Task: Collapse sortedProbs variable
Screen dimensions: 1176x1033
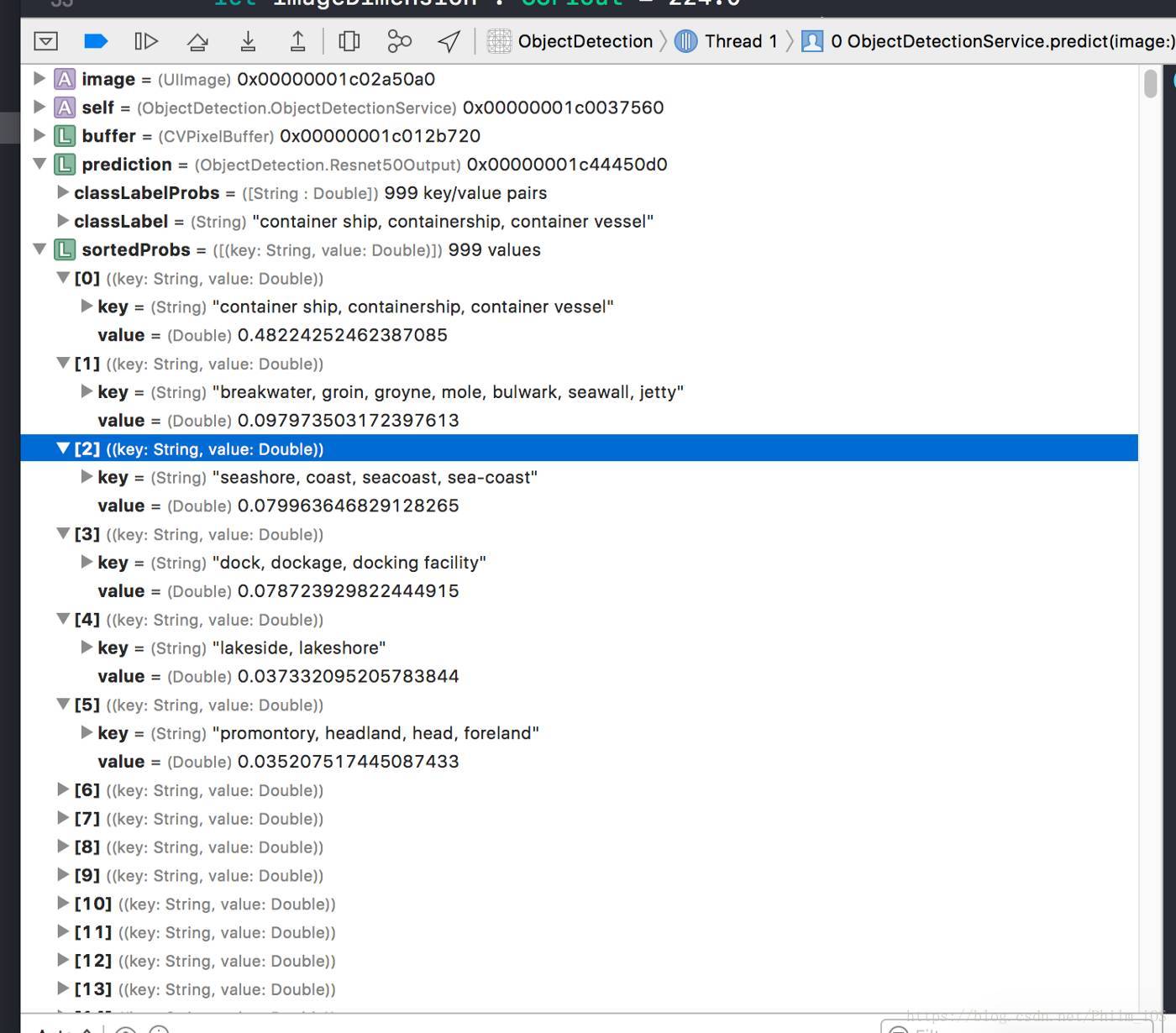Action: pos(39,249)
